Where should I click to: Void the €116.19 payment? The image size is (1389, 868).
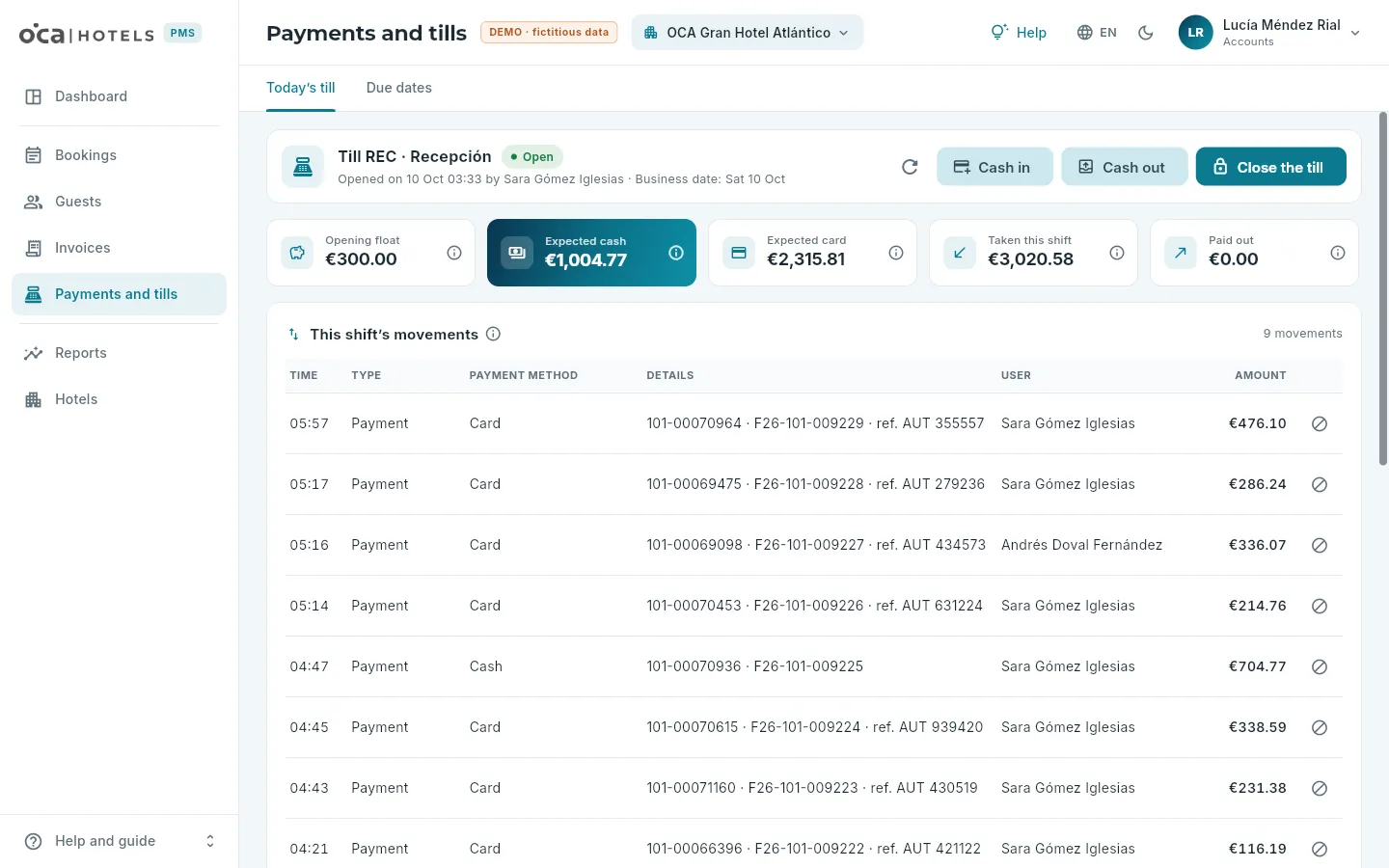point(1320,849)
